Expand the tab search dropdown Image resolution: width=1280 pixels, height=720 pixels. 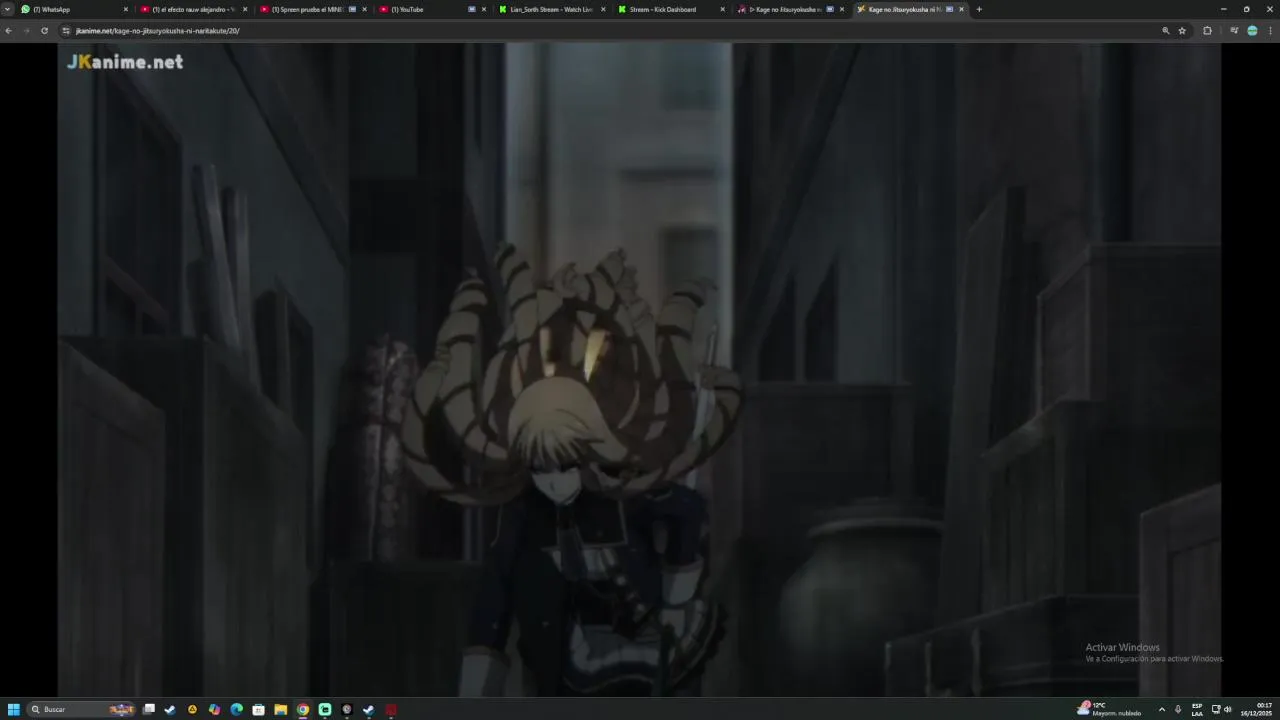[8, 9]
